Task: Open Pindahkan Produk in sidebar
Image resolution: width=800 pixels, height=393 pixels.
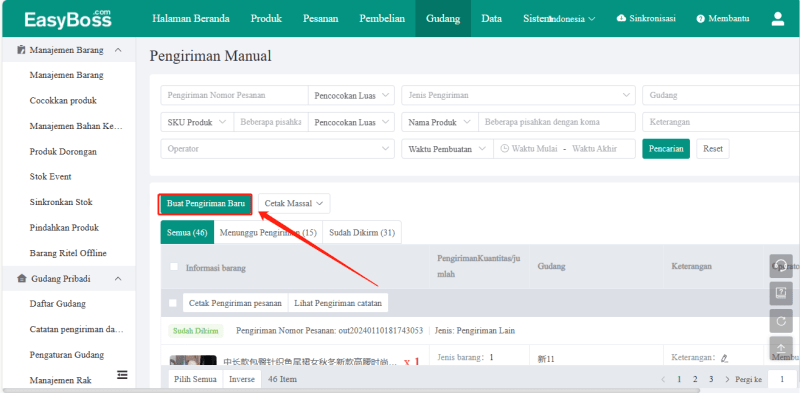Action: tap(64, 228)
